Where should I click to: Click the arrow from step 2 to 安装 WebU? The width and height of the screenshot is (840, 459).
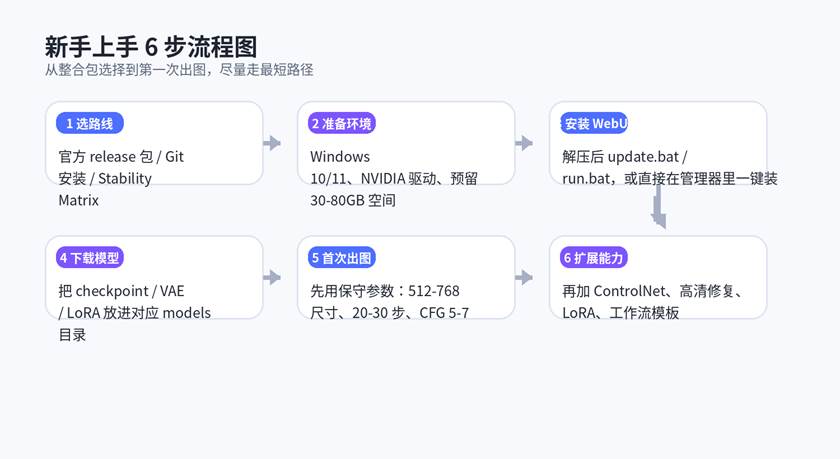[x=523, y=143]
